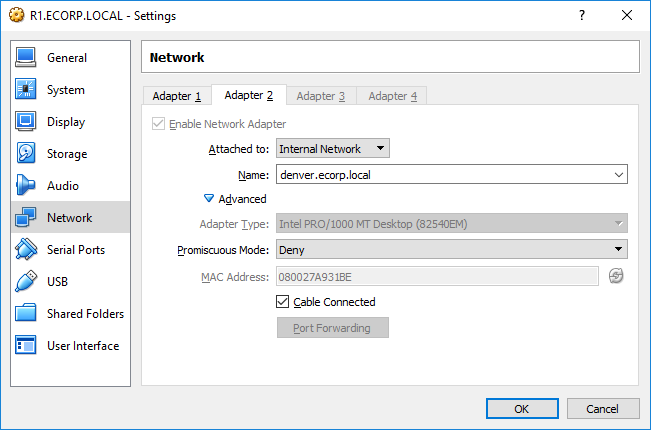Collapse the Advanced section triangle

point(209,198)
